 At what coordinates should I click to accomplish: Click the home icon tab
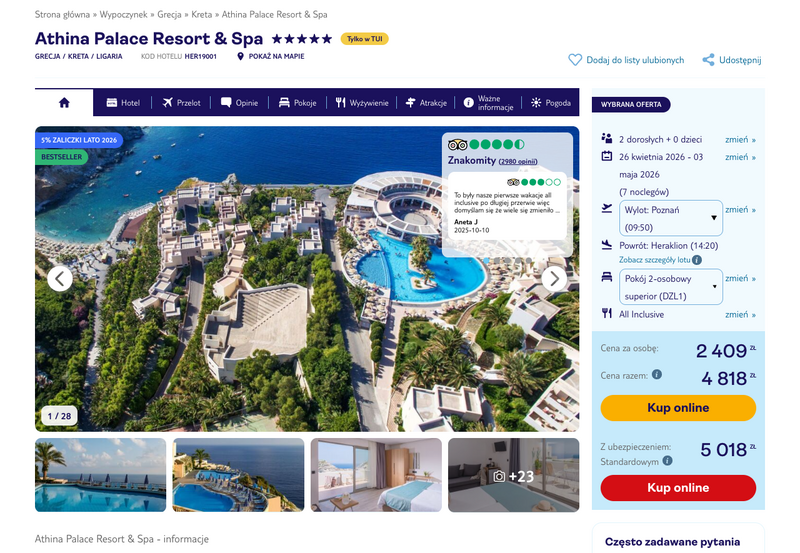coord(64,103)
